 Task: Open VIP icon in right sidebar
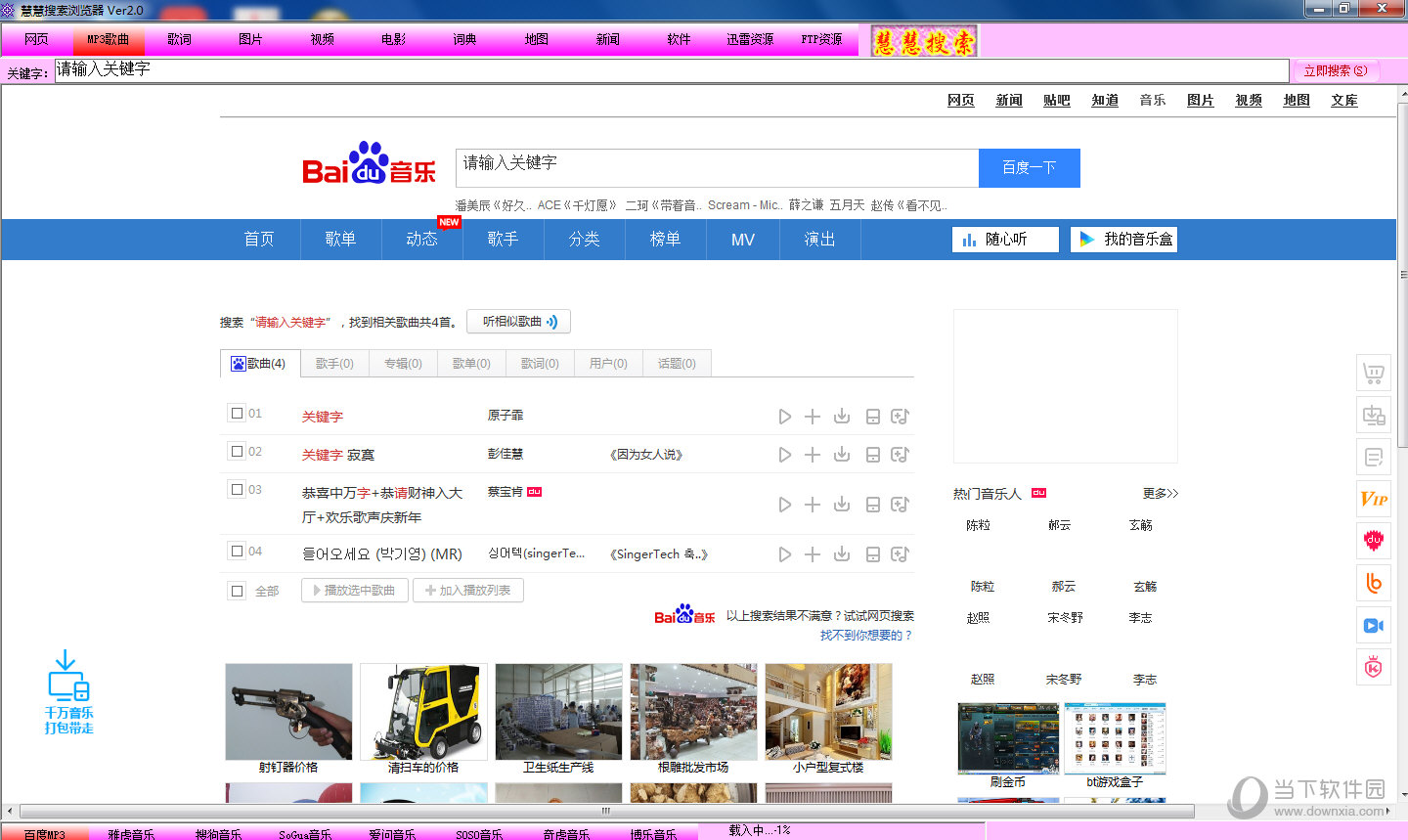1374,499
